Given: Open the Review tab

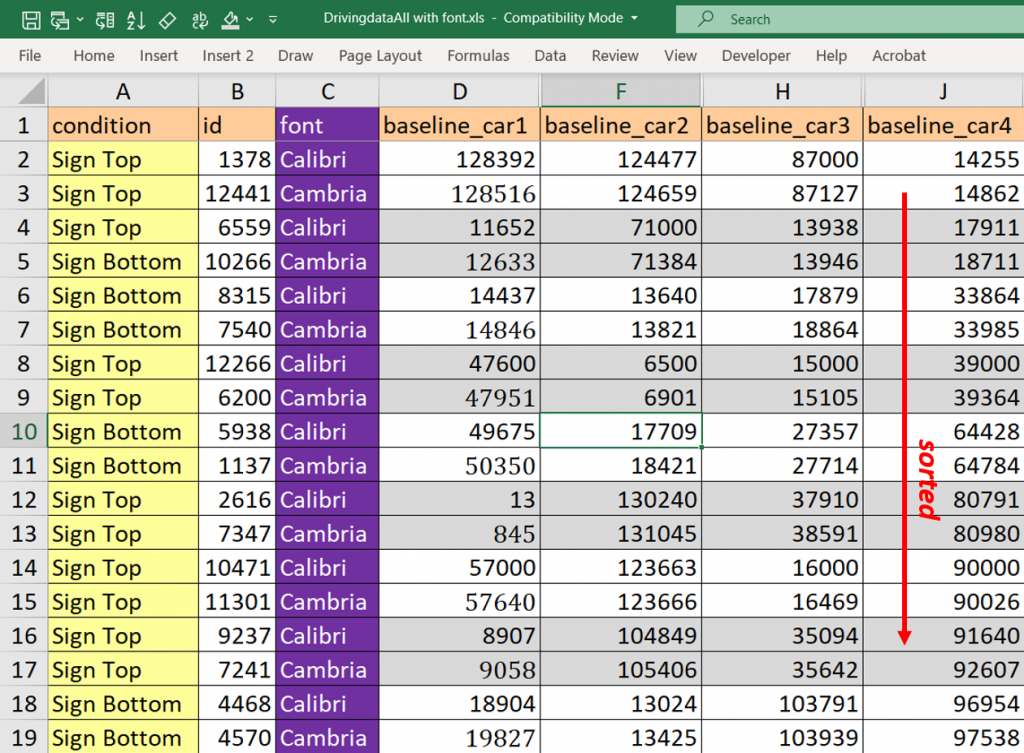Looking at the screenshot, I should point(615,56).
